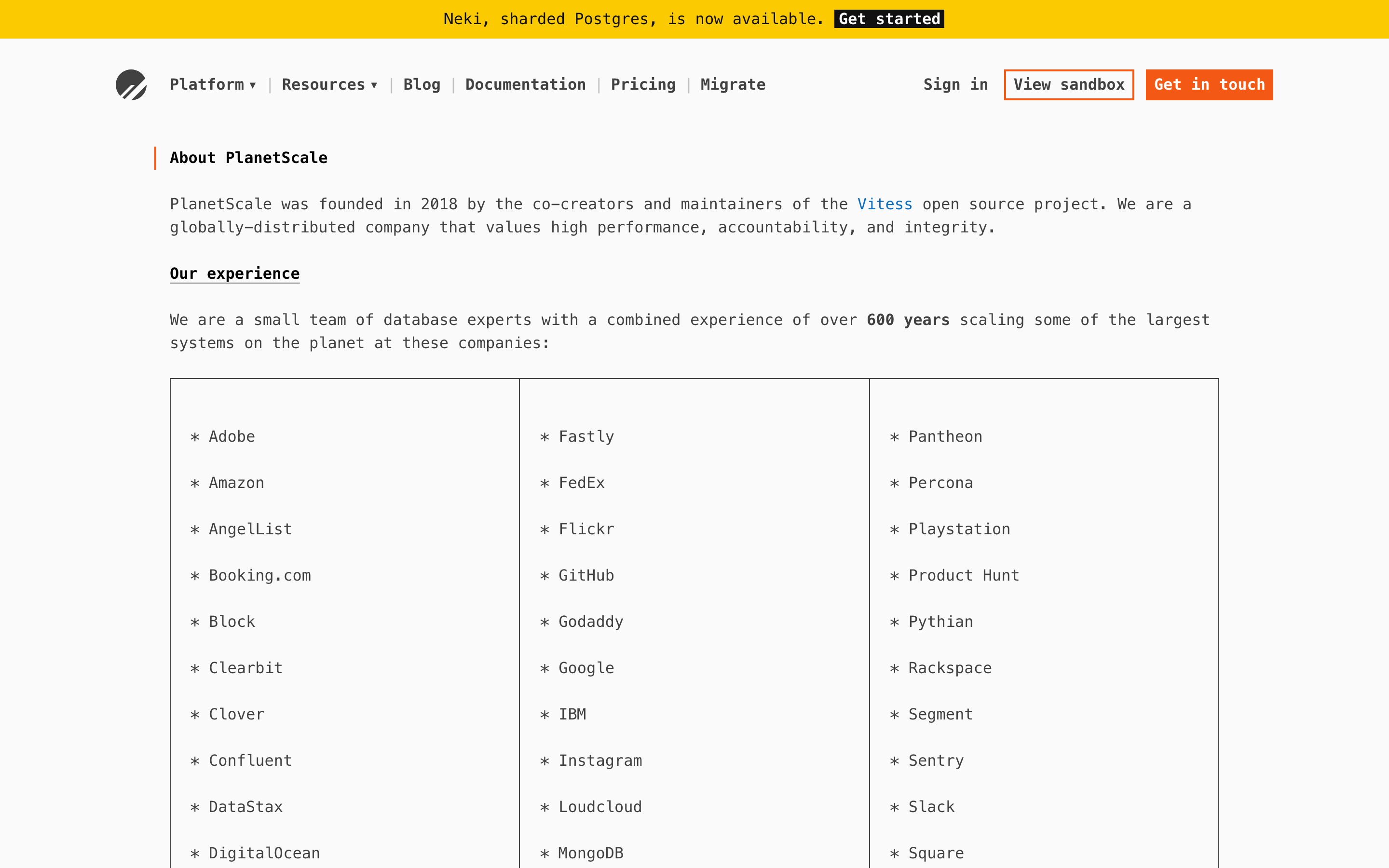The image size is (1389, 868).
Task: Open the Migrate nav item
Action: (733, 84)
